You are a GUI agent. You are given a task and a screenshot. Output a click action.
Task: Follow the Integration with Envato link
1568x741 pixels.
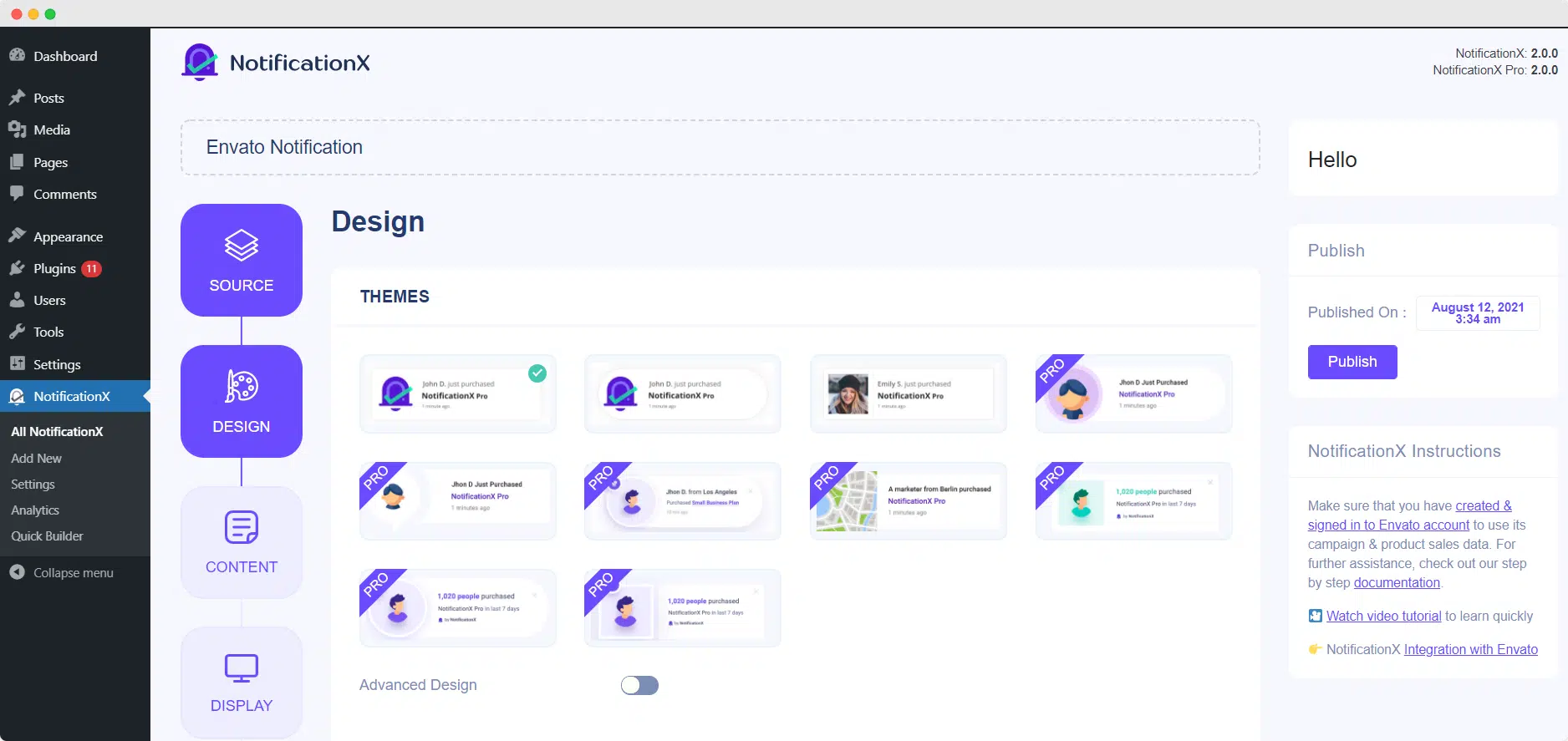(1471, 649)
